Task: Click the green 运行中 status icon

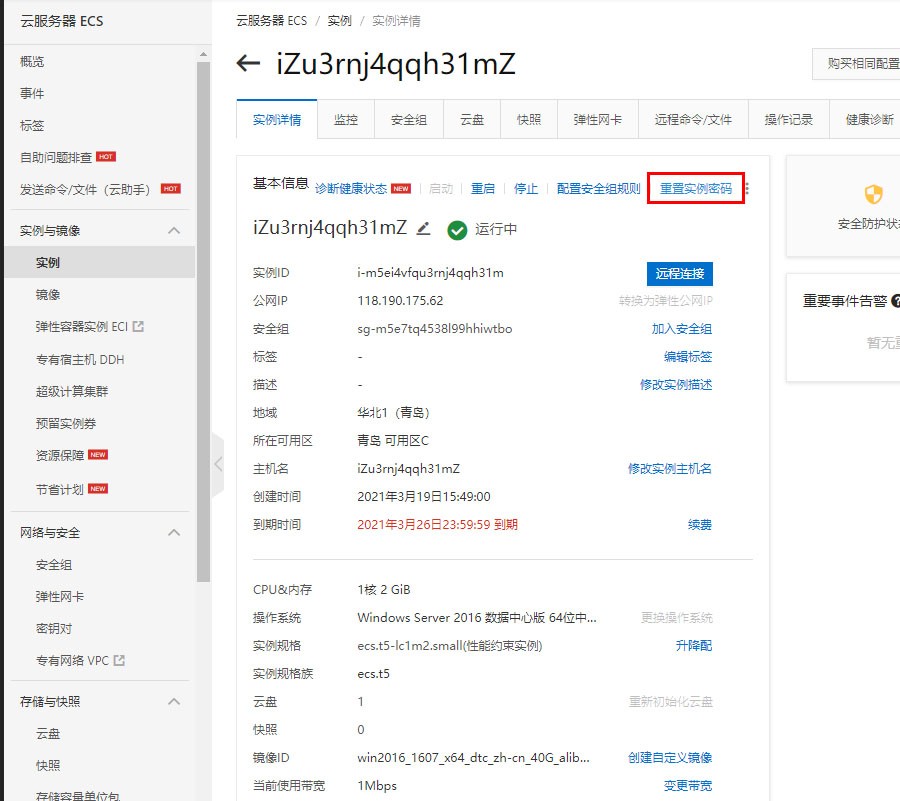Action: pos(457,229)
